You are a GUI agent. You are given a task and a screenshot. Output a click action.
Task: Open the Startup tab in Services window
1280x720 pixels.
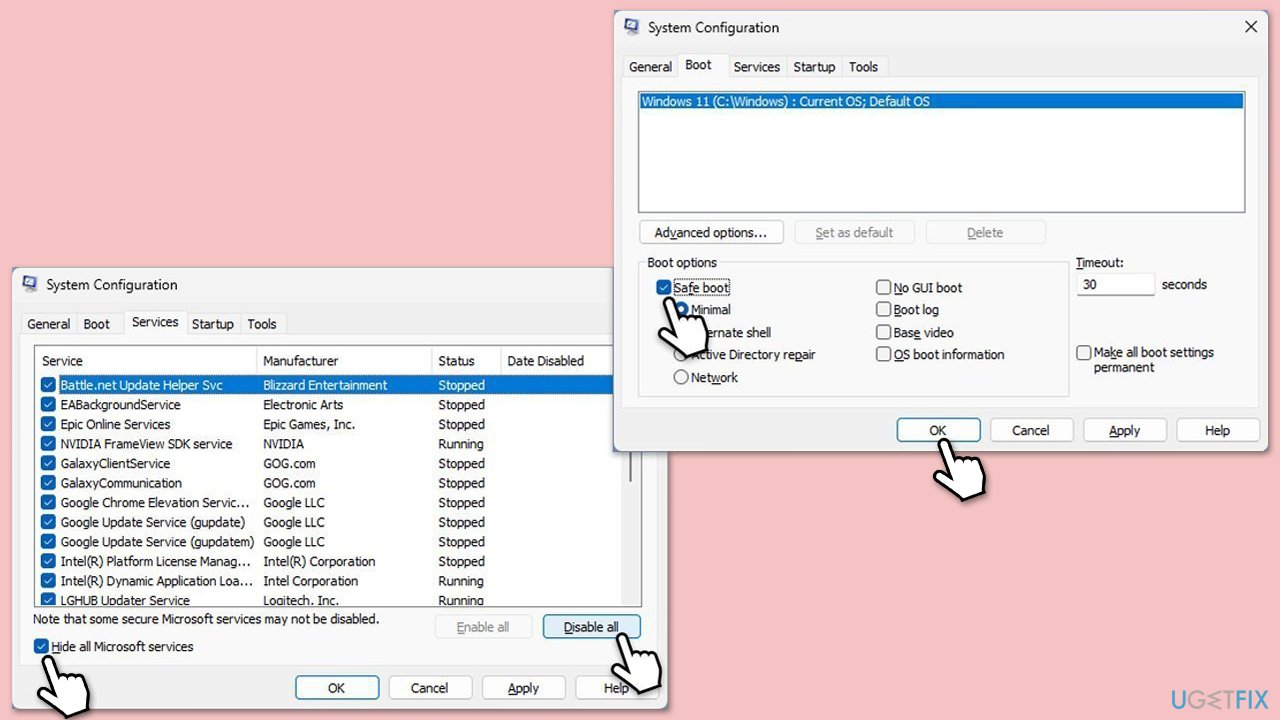point(212,324)
